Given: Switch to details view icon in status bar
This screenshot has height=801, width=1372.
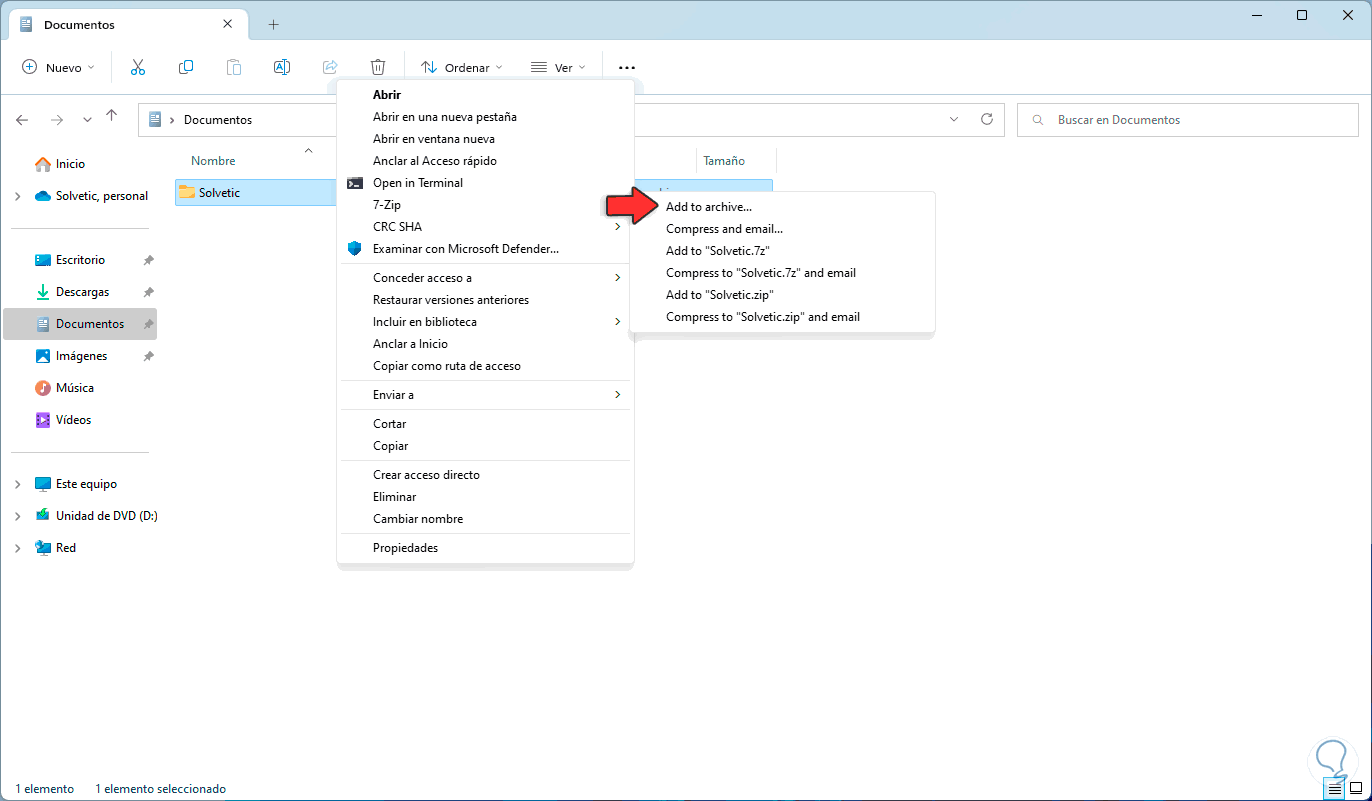Looking at the screenshot, I should pyautogui.click(x=1334, y=788).
